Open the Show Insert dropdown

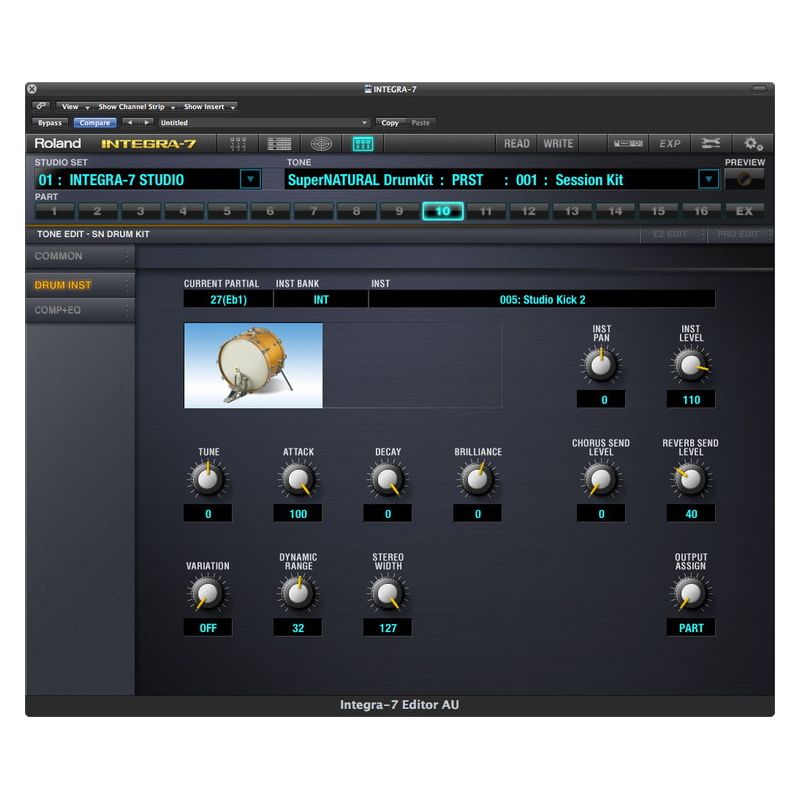(x=209, y=107)
